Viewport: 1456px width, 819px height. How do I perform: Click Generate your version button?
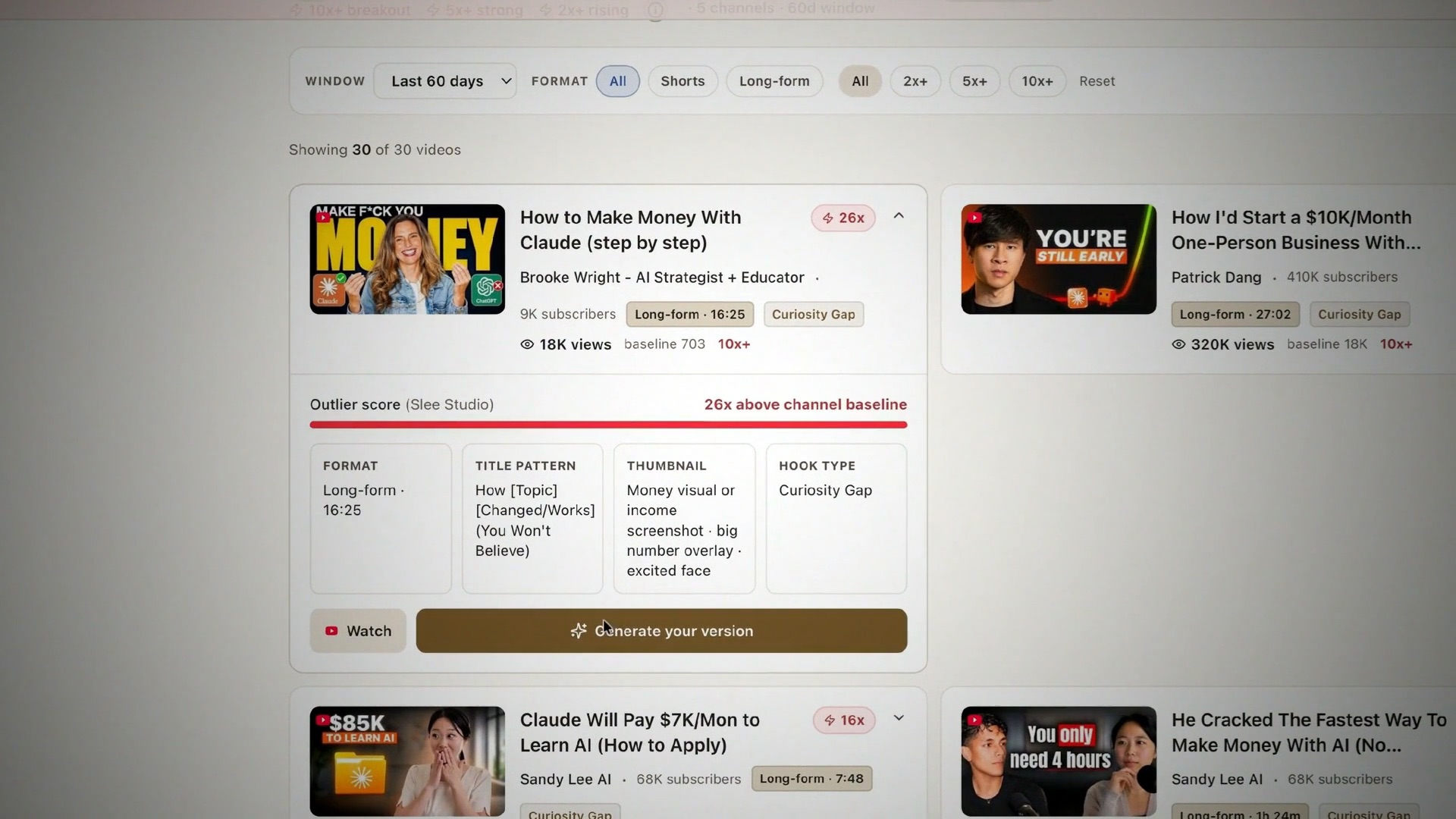pyautogui.click(x=661, y=631)
